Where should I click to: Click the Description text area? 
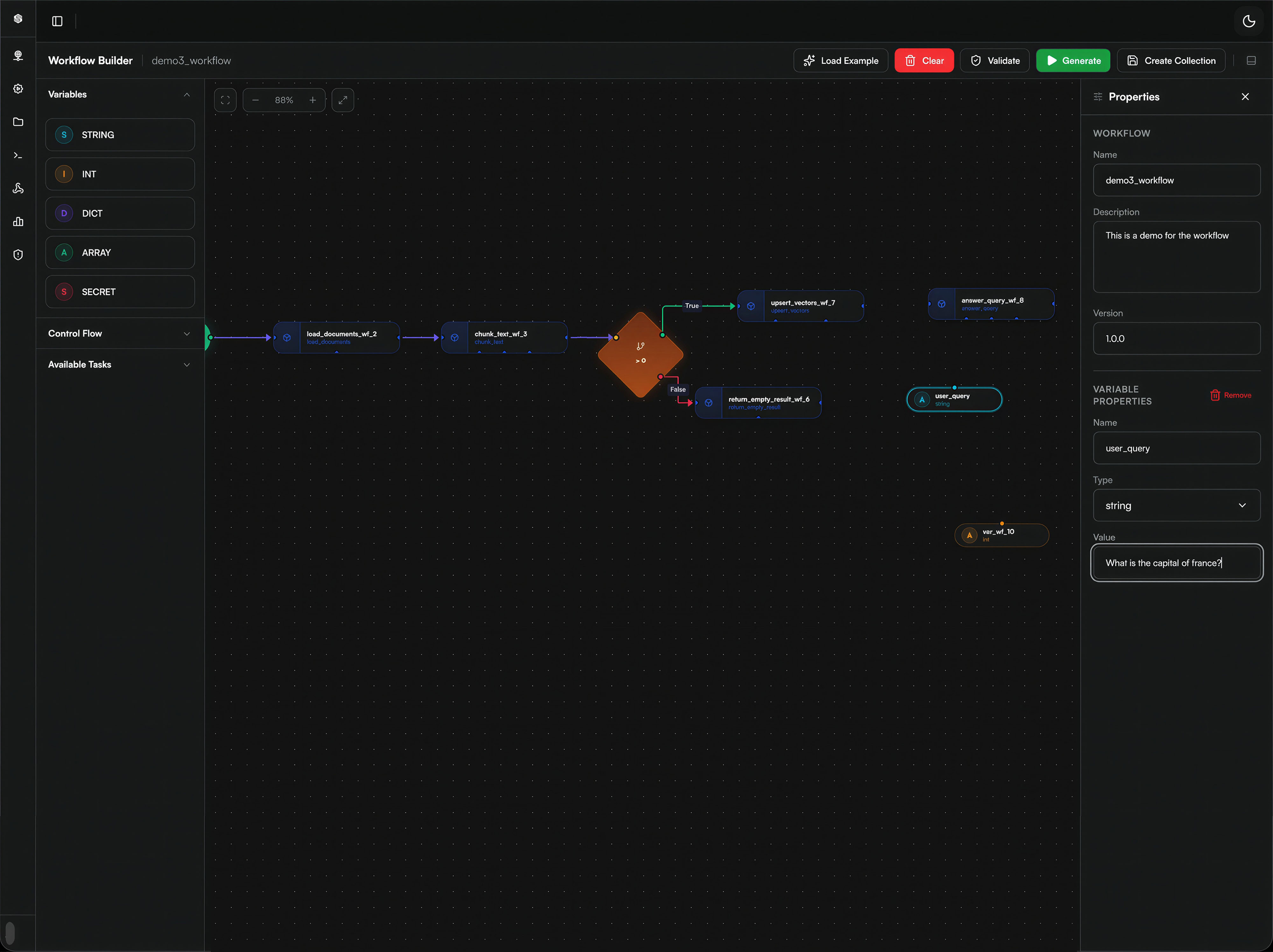1176,257
